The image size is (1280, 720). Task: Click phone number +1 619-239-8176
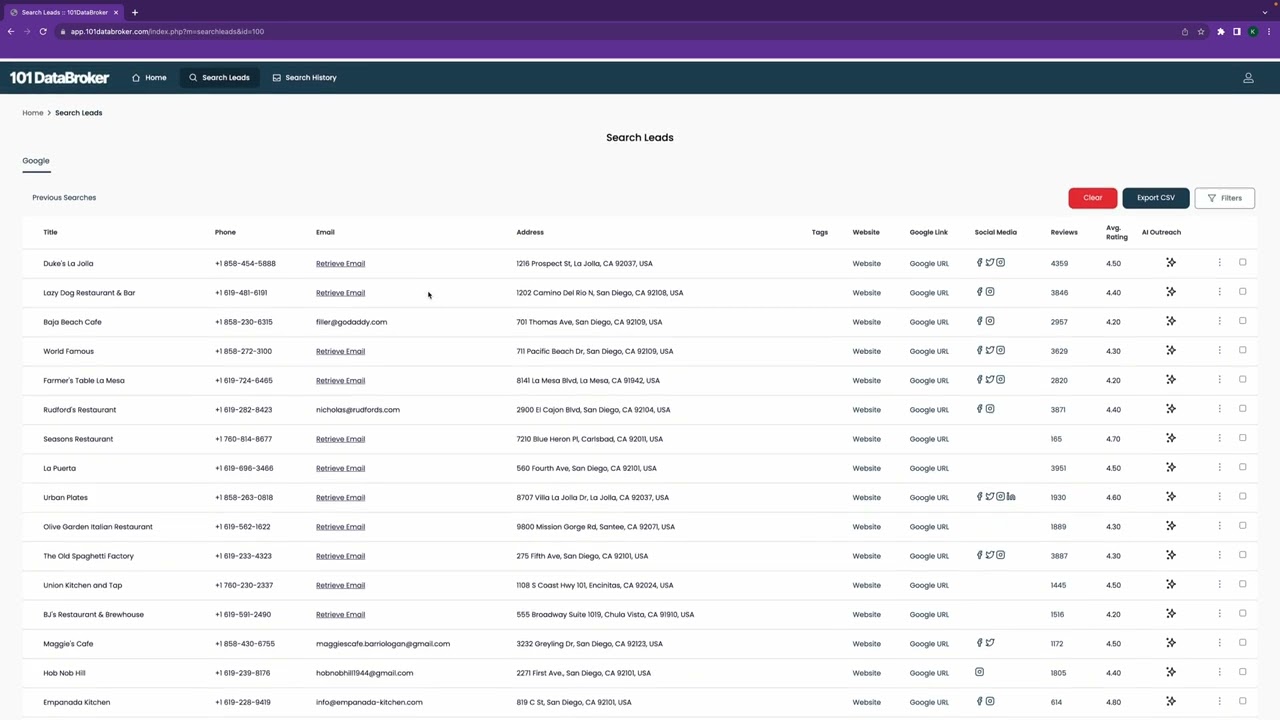[x=242, y=673]
